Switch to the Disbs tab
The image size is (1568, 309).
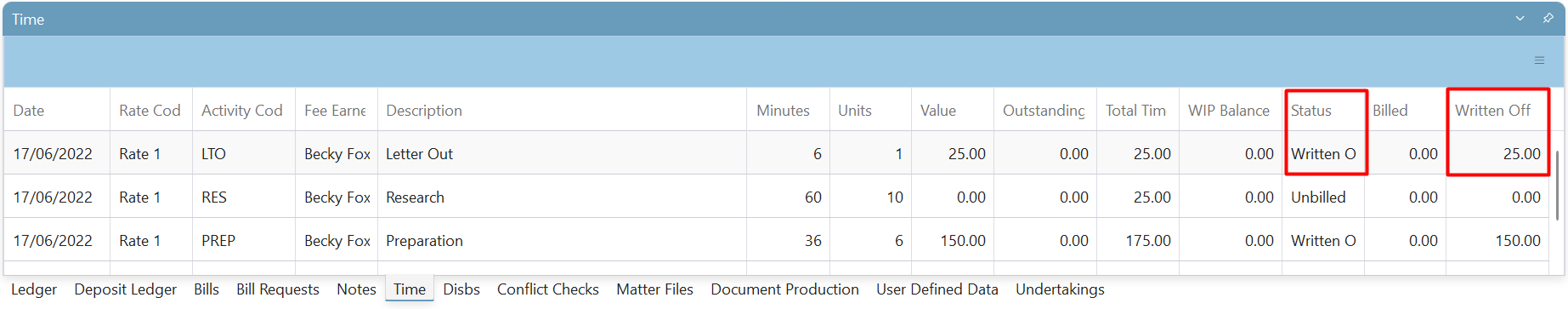click(461, 289)
